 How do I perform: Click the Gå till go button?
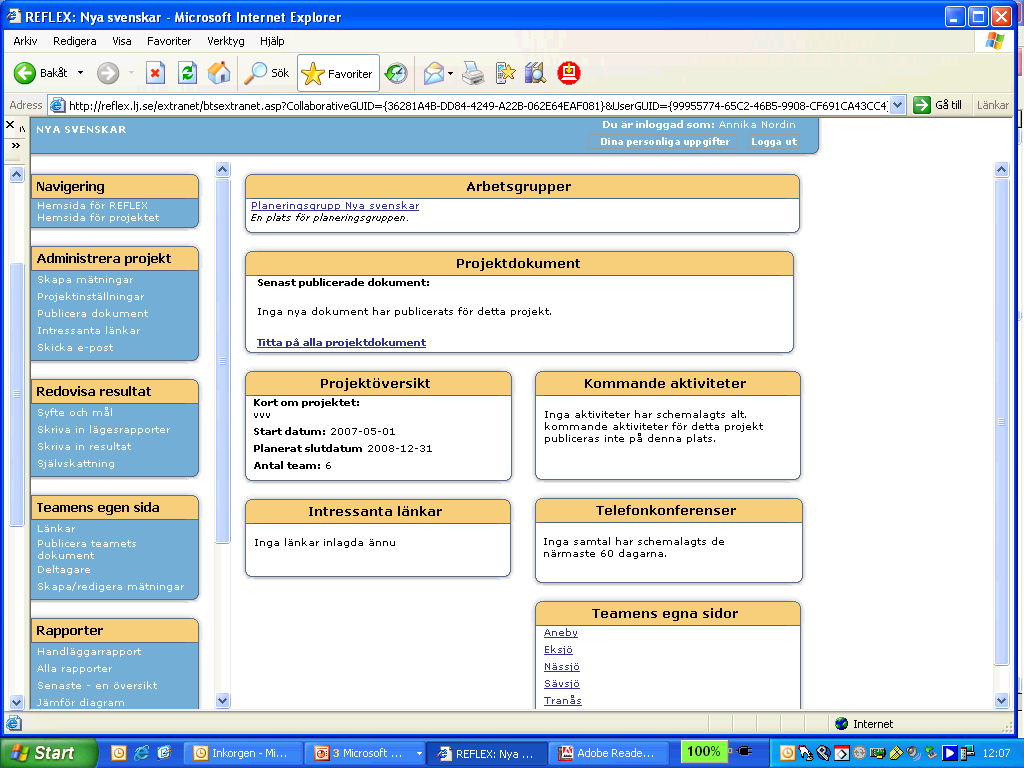(938, 105)
